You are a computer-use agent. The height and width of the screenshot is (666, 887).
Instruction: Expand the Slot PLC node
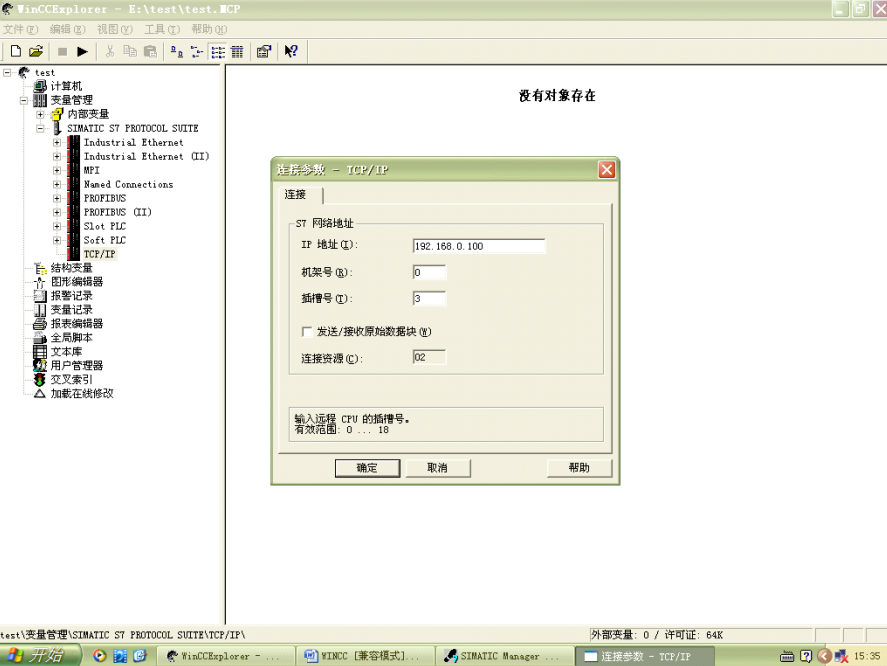(x=57, y=226)
